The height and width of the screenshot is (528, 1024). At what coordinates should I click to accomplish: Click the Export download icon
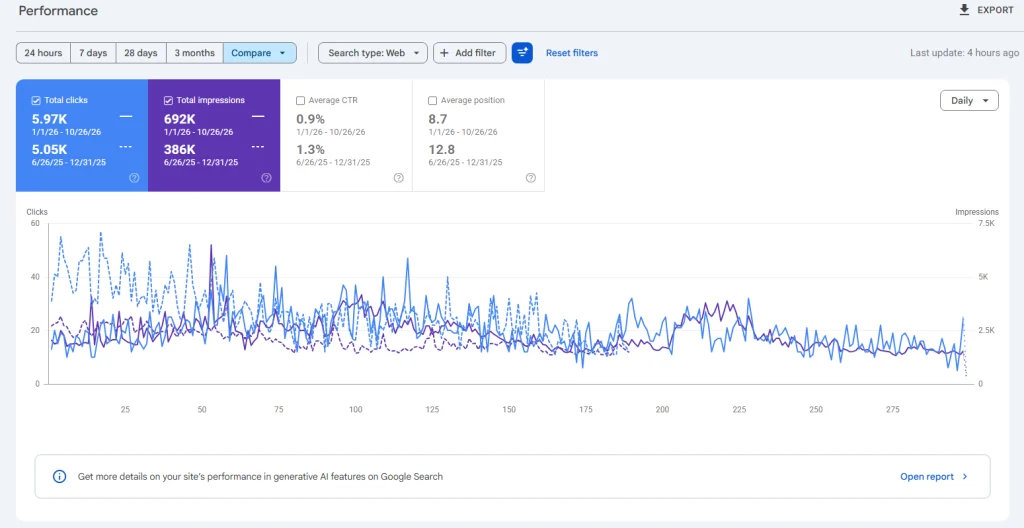[x=964, y=10]
